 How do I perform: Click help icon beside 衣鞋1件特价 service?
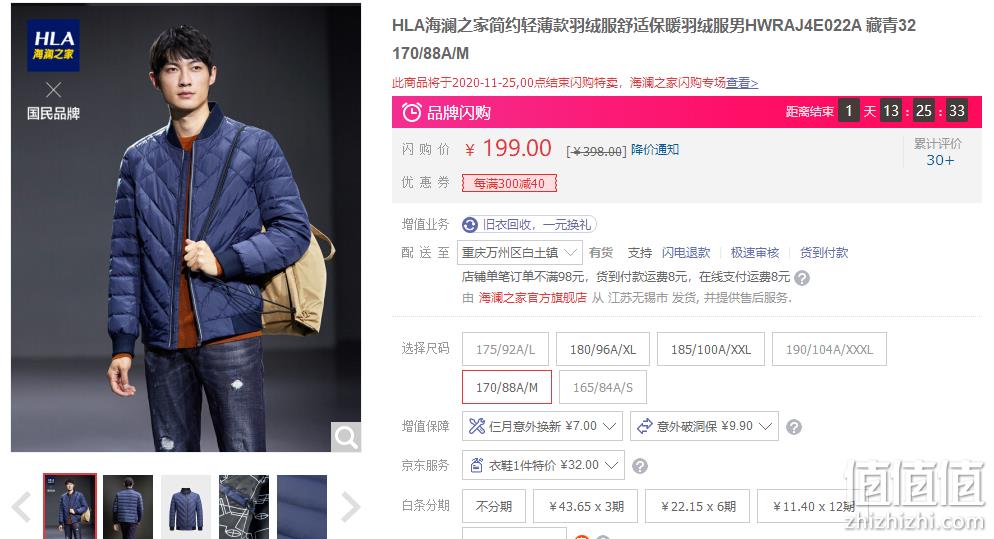coord(640,466)
